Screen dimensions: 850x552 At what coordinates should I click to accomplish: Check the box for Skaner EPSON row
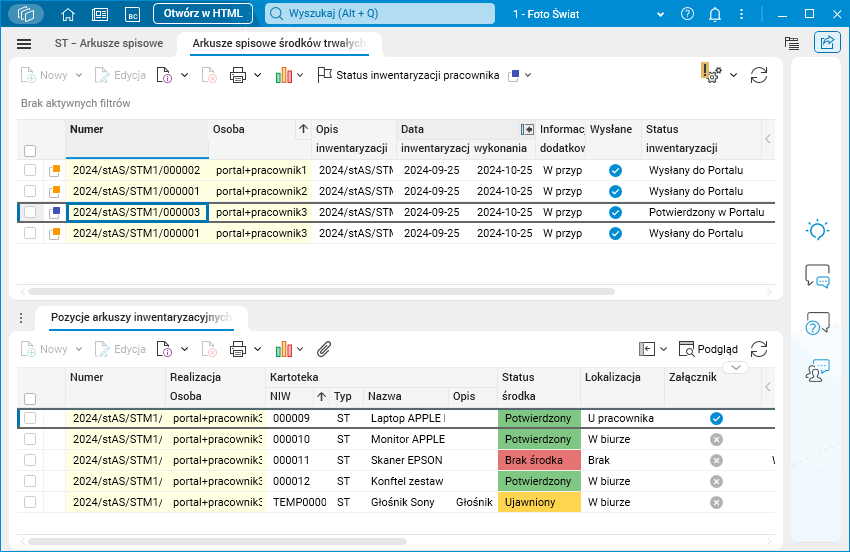coord(30,460)
